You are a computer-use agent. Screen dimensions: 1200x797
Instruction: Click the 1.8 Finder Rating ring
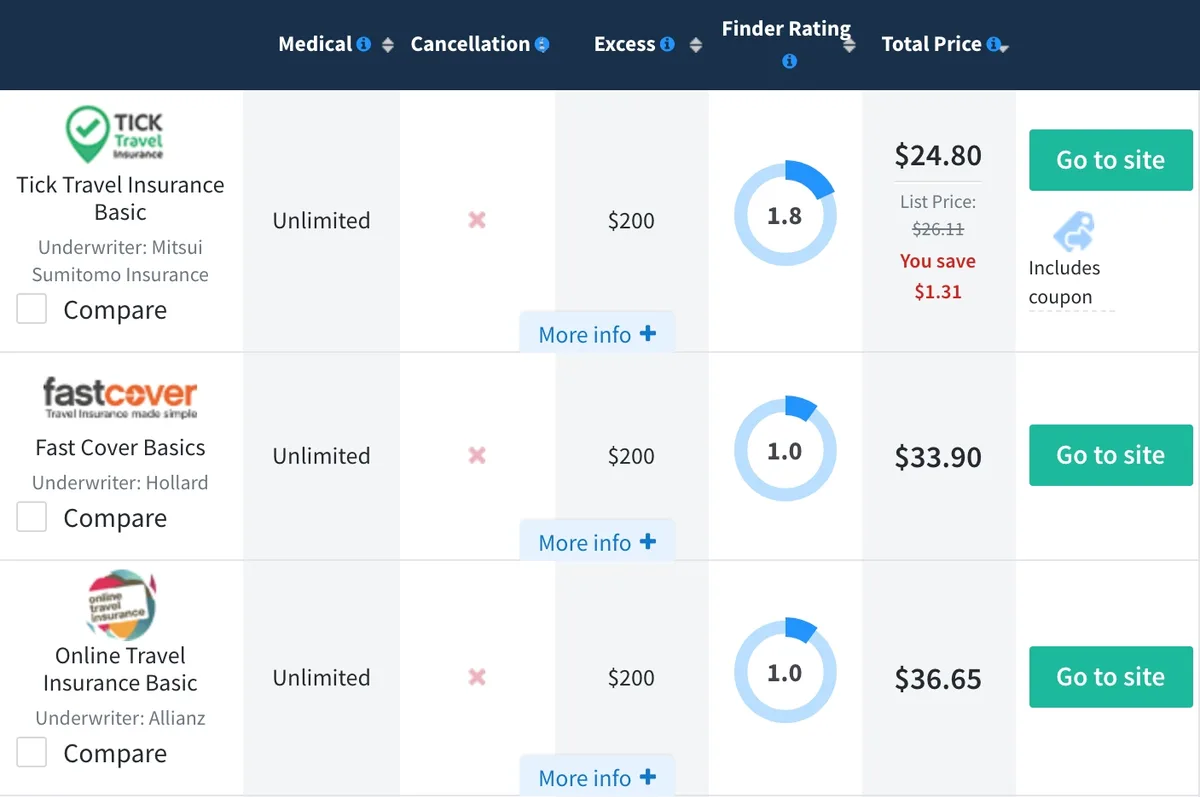[x=785, y=213]
